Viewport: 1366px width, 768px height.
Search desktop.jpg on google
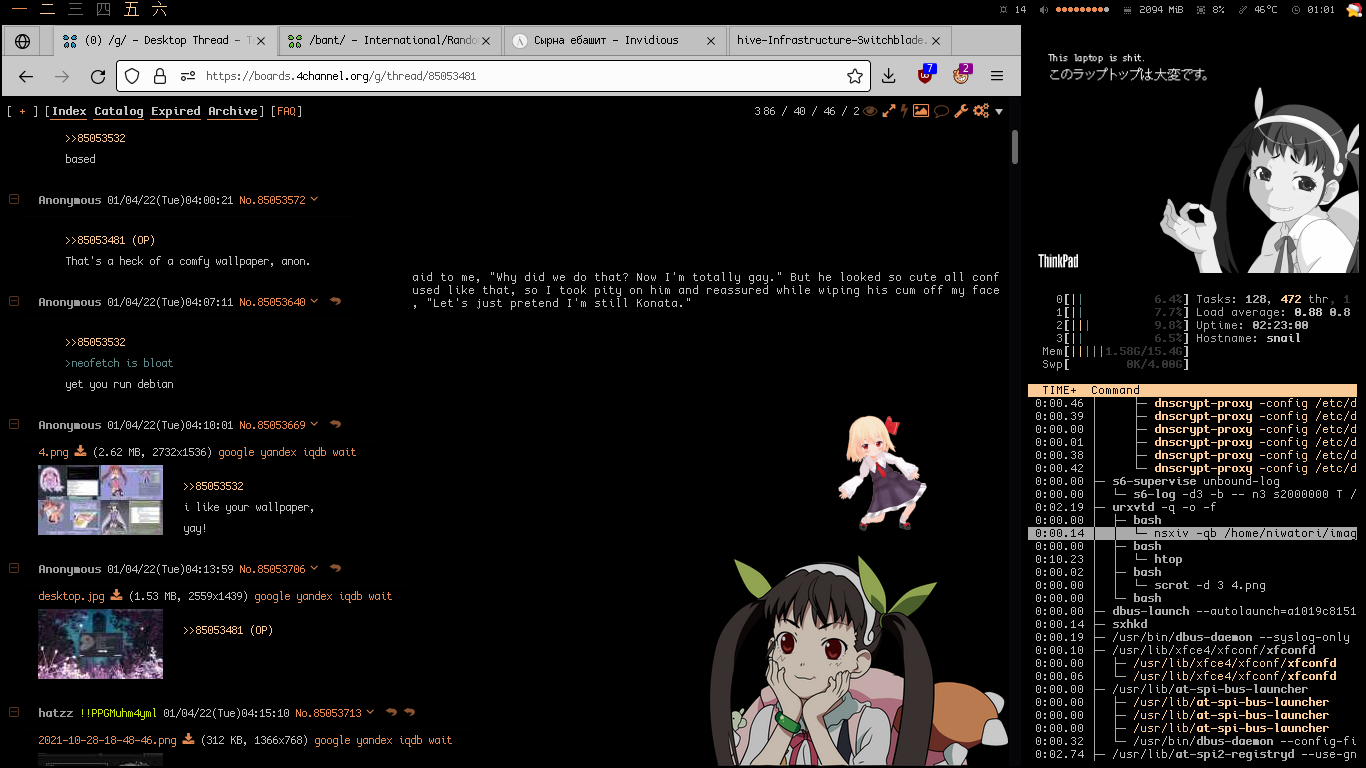click(271, 596)
